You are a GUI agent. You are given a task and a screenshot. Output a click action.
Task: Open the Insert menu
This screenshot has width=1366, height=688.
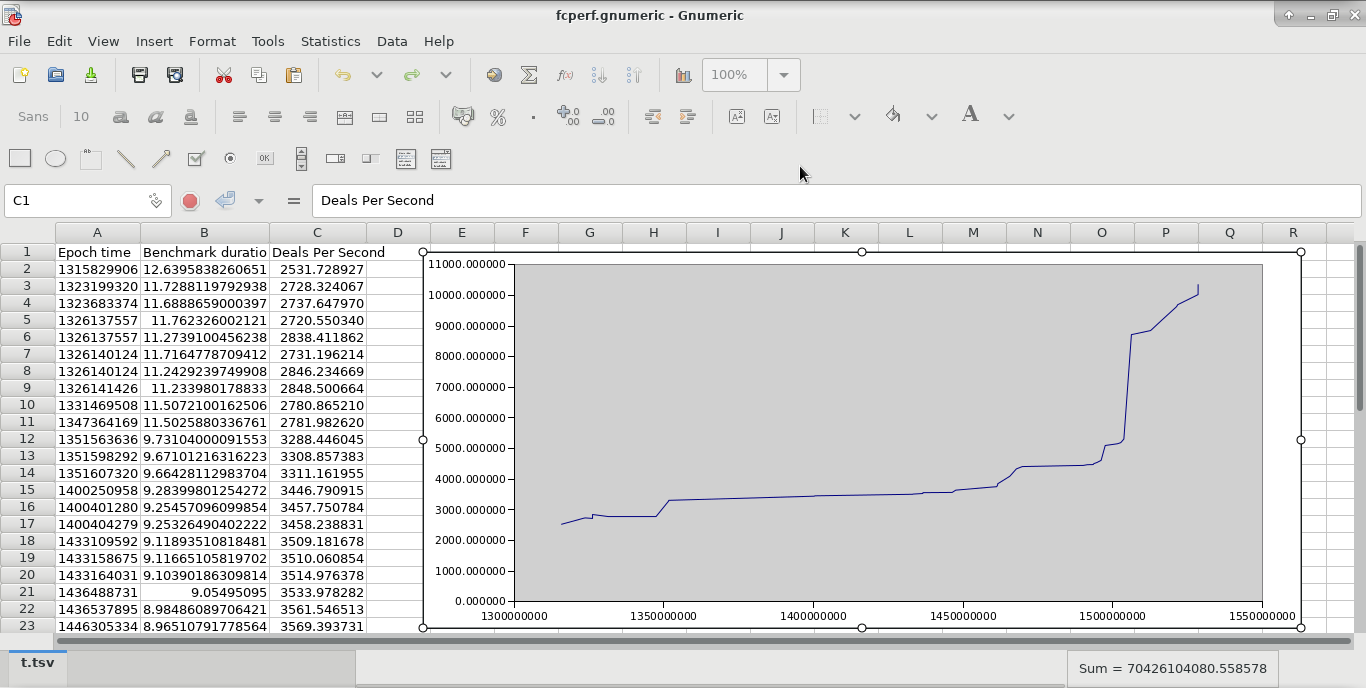[x=154, y=41]
